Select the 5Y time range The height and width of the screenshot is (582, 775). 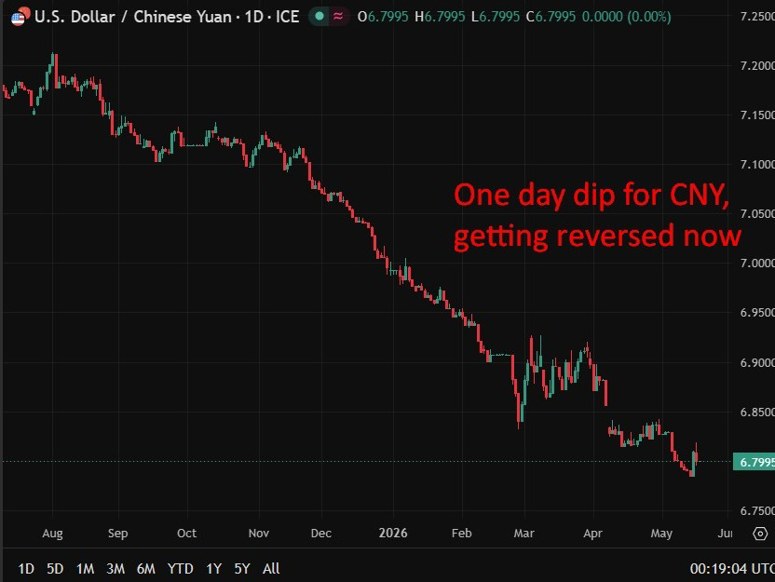(x=242, y=569)
